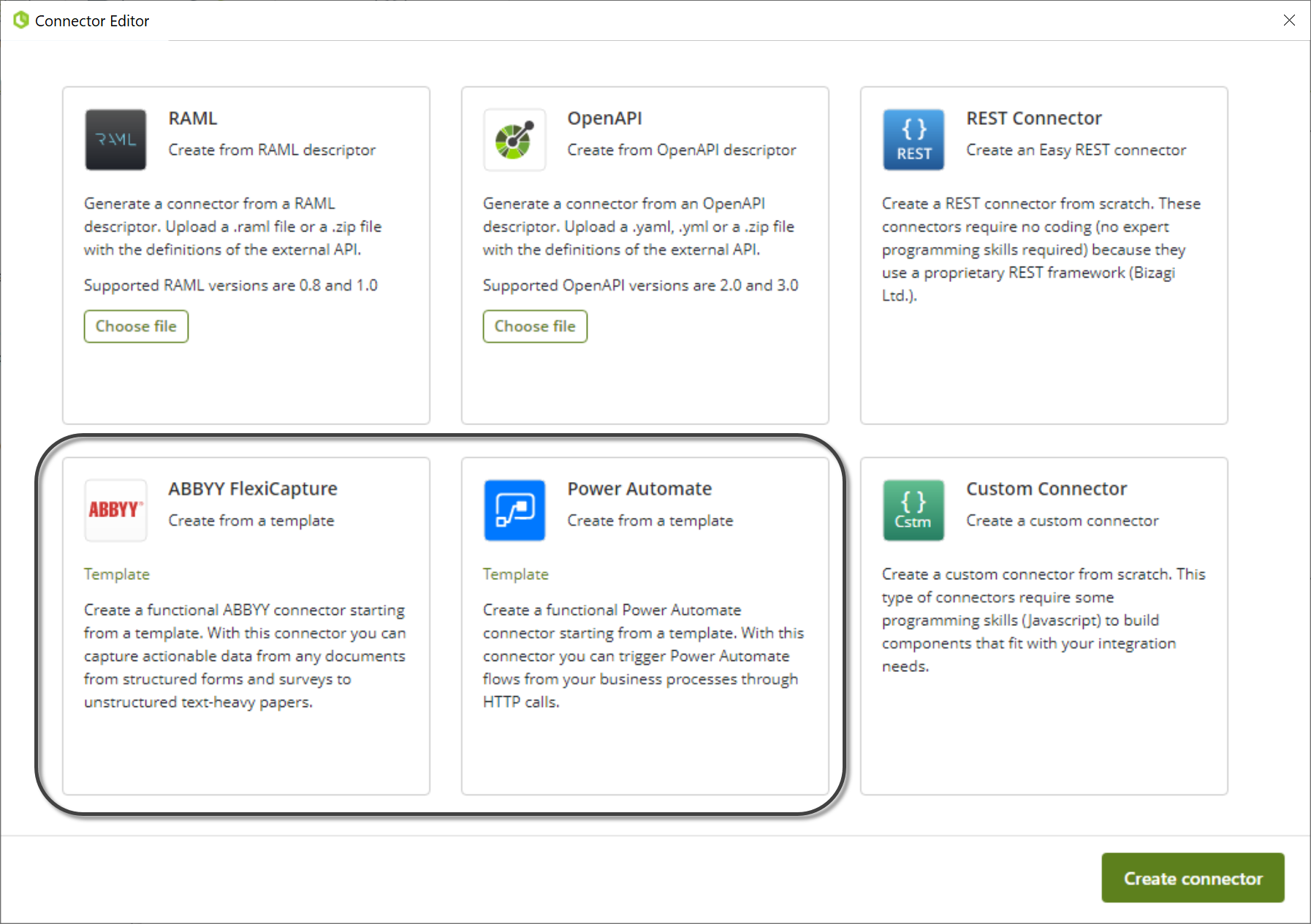Click 'Create from a template' under Power Automate
Screen dimensions: 1311x924
(x=650, y=521)
